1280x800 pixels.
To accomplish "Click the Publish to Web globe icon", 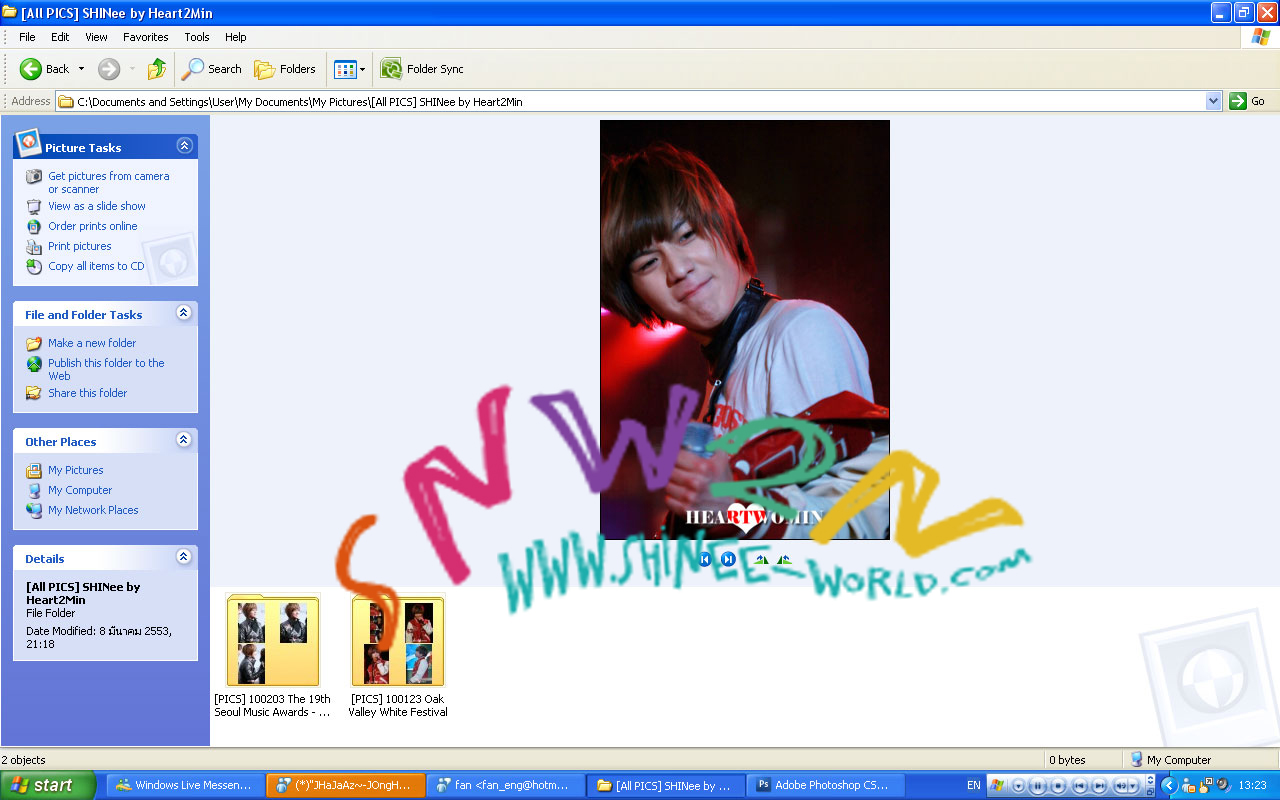I will [34, 364].
